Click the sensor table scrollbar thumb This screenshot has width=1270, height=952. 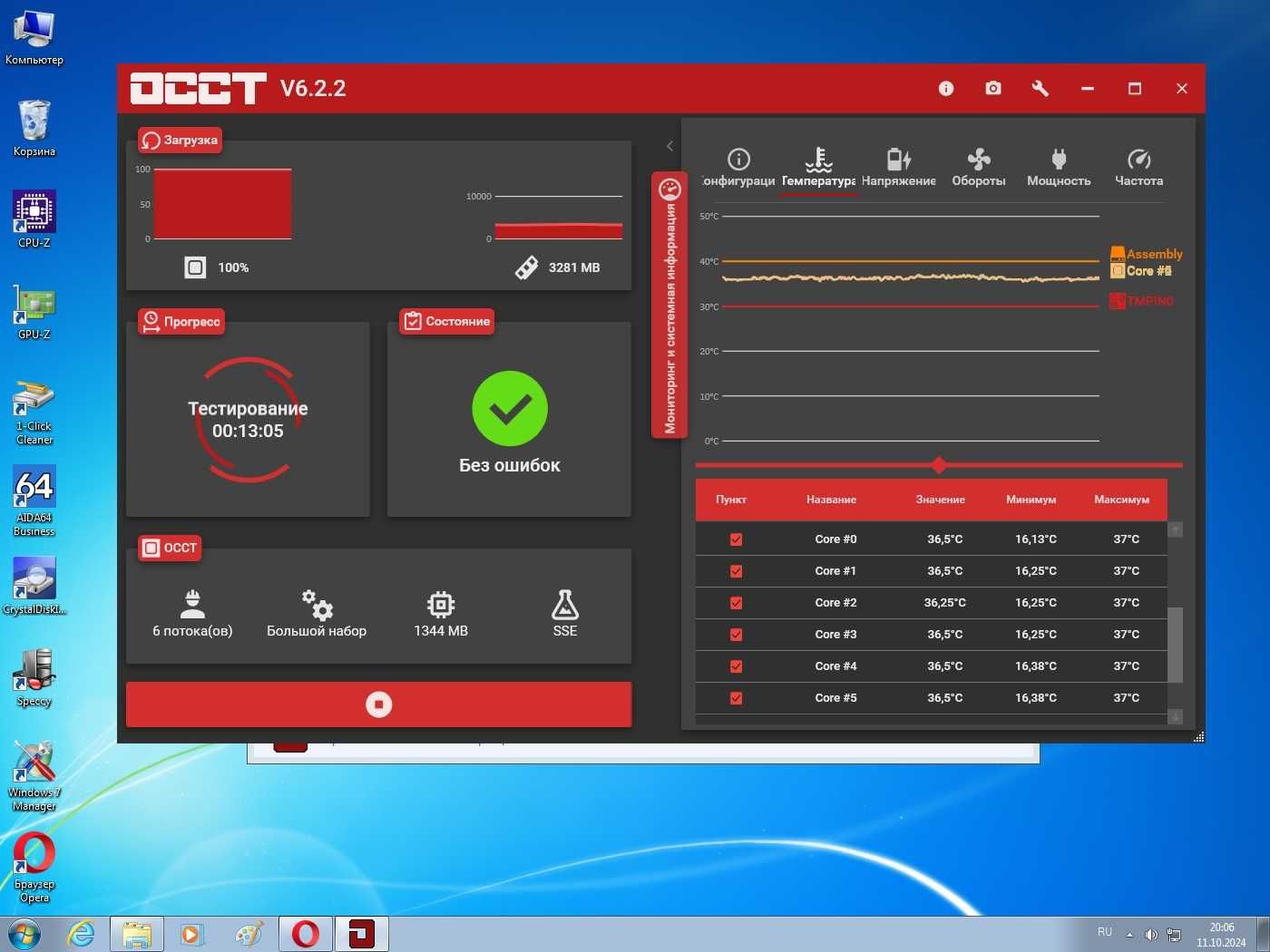[1175, 645]
